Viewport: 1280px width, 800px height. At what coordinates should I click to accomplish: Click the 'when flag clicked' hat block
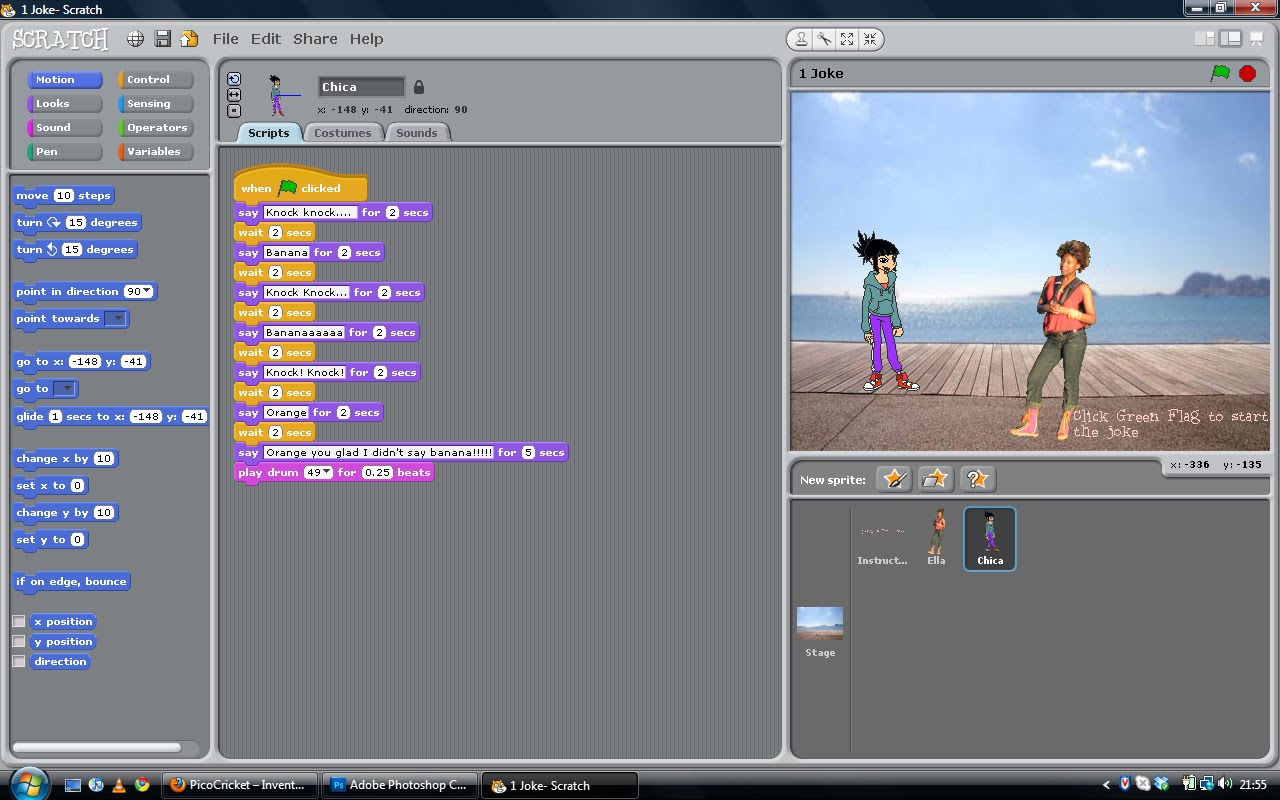click(300, 186)
